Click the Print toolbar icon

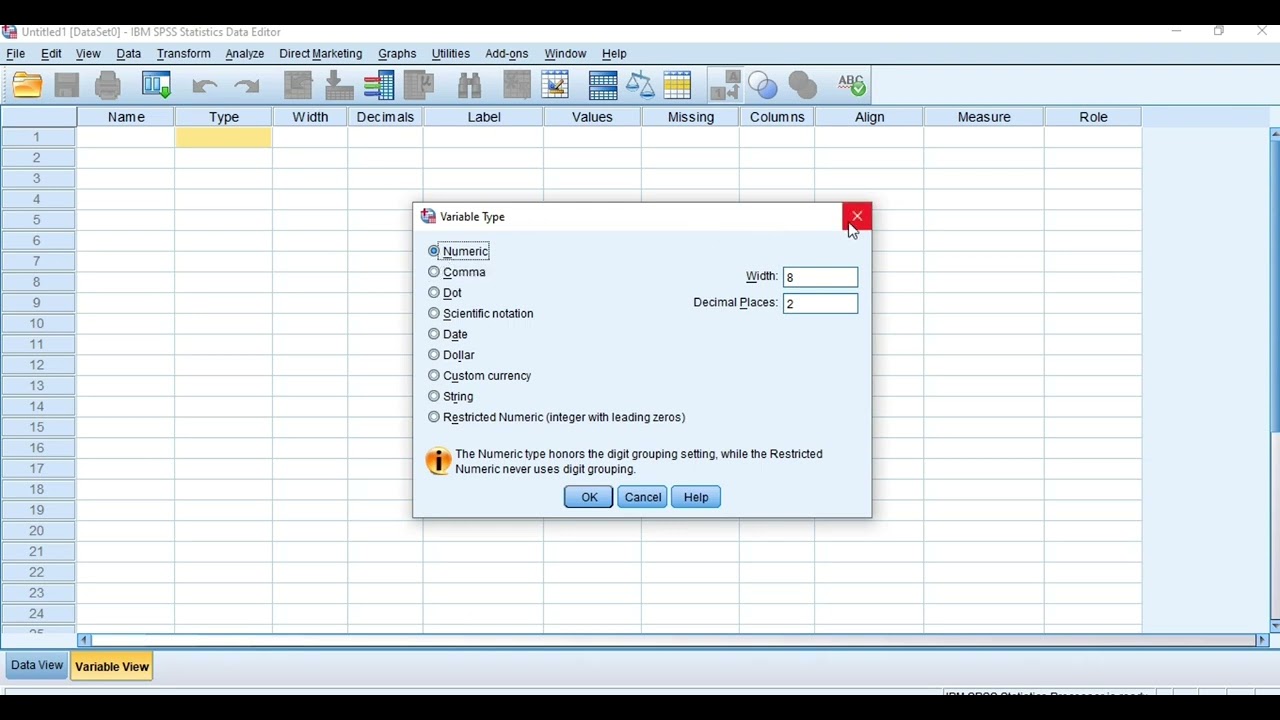108,86
